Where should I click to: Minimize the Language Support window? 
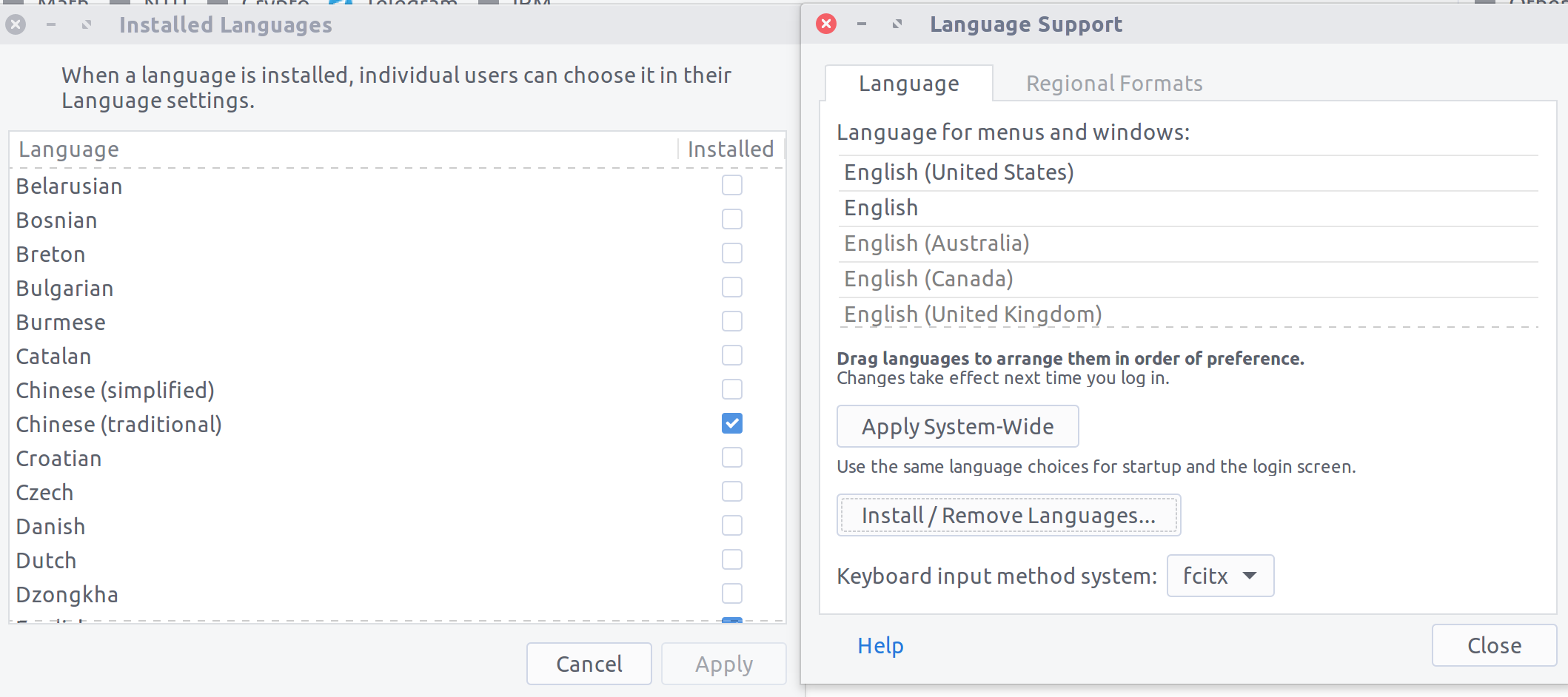(862, 24)
